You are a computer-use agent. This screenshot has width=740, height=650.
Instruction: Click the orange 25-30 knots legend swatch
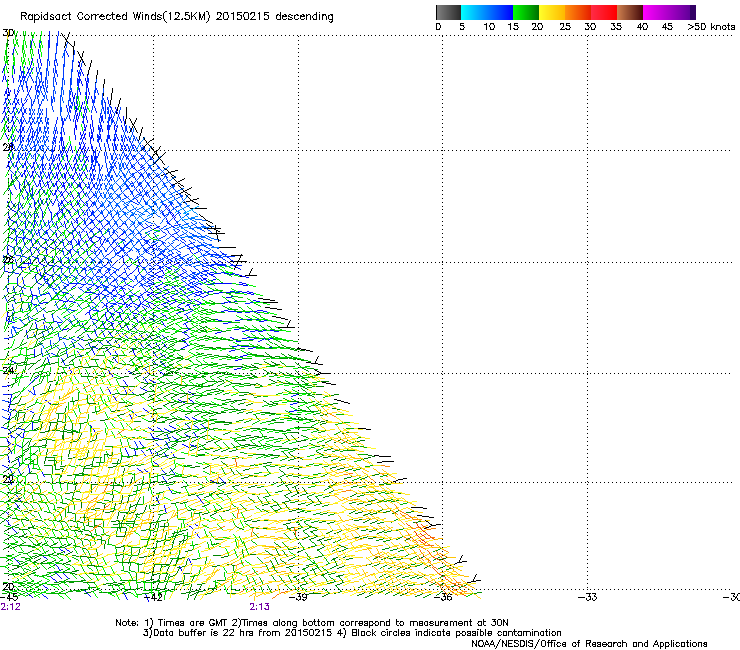tap(578, 12)
